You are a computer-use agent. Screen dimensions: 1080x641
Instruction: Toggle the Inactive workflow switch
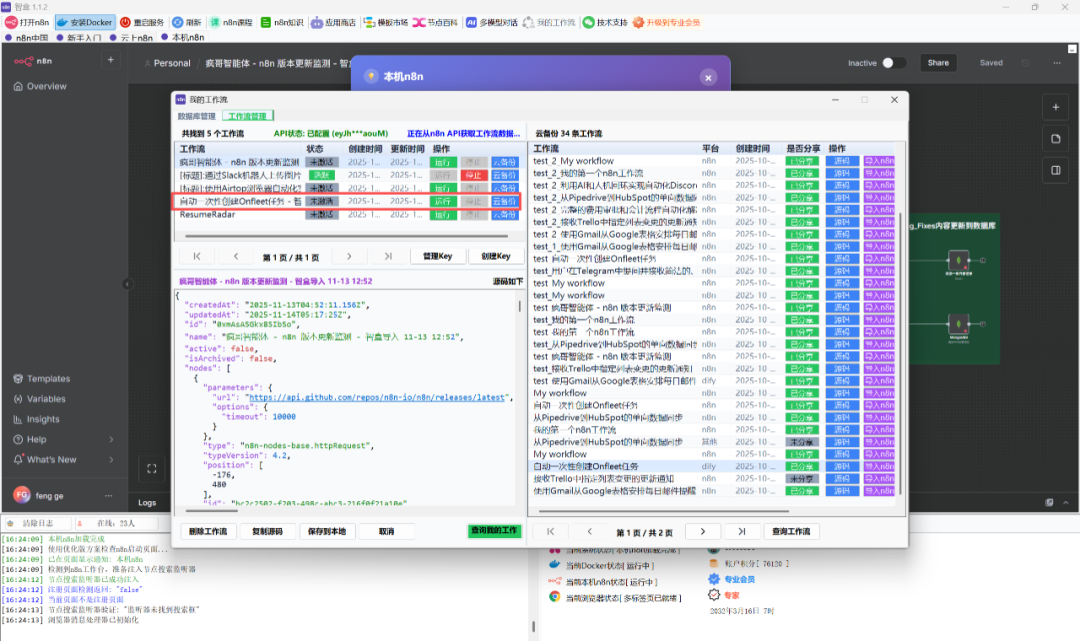(894, 63)
